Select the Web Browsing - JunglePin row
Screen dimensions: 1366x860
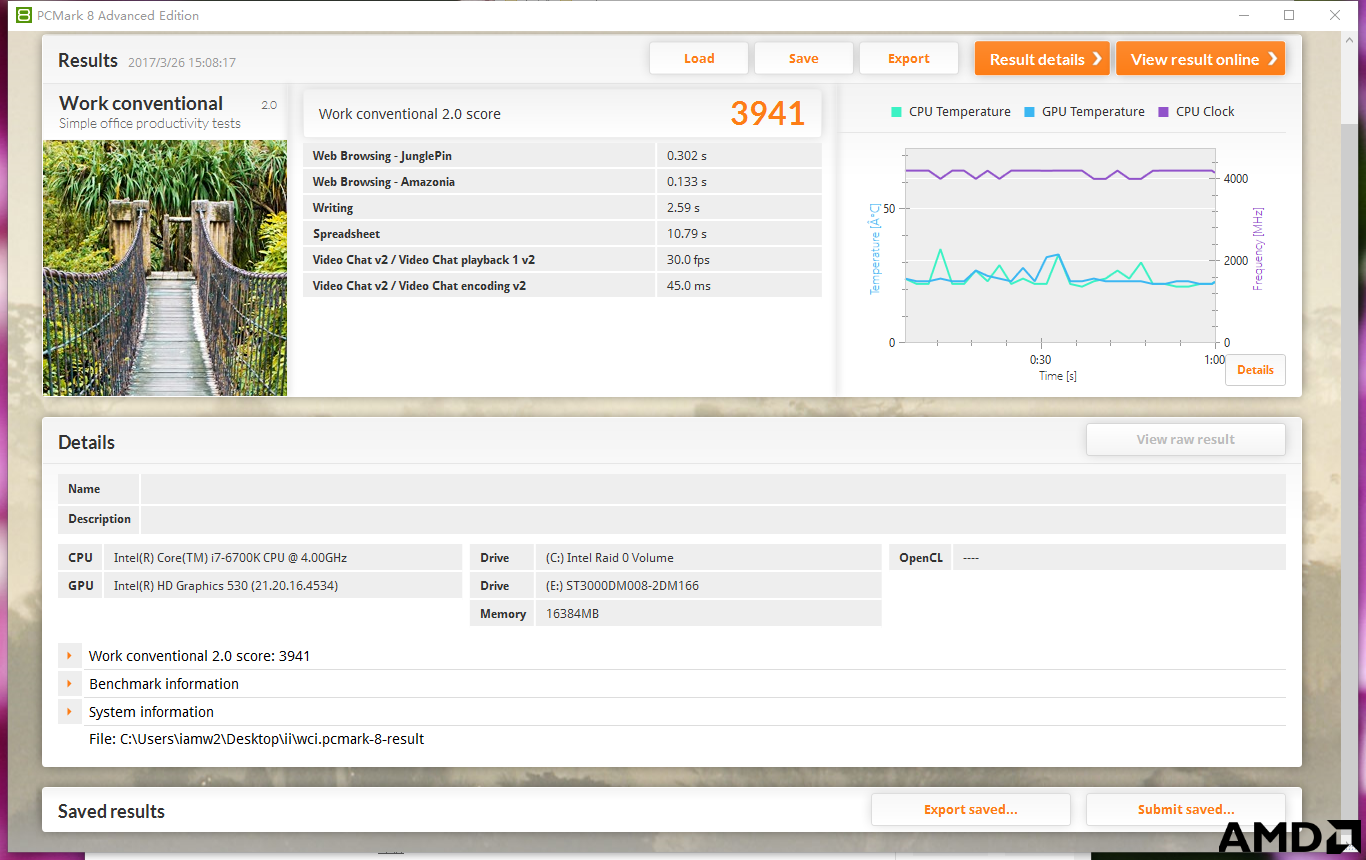562,156
